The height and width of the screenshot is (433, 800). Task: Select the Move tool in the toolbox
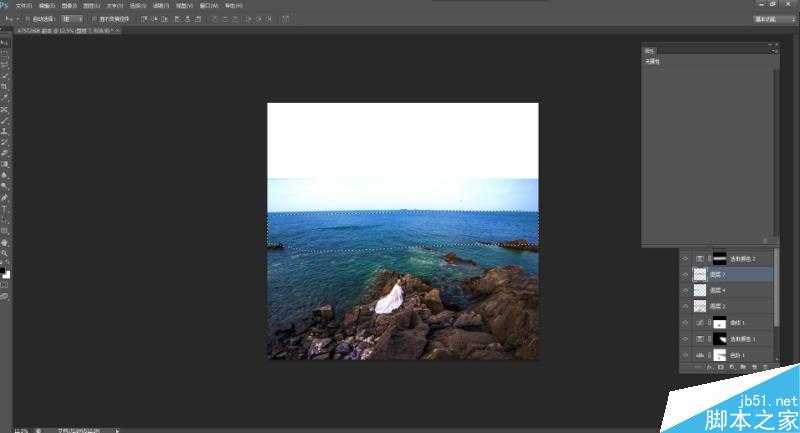pos(5,43)
